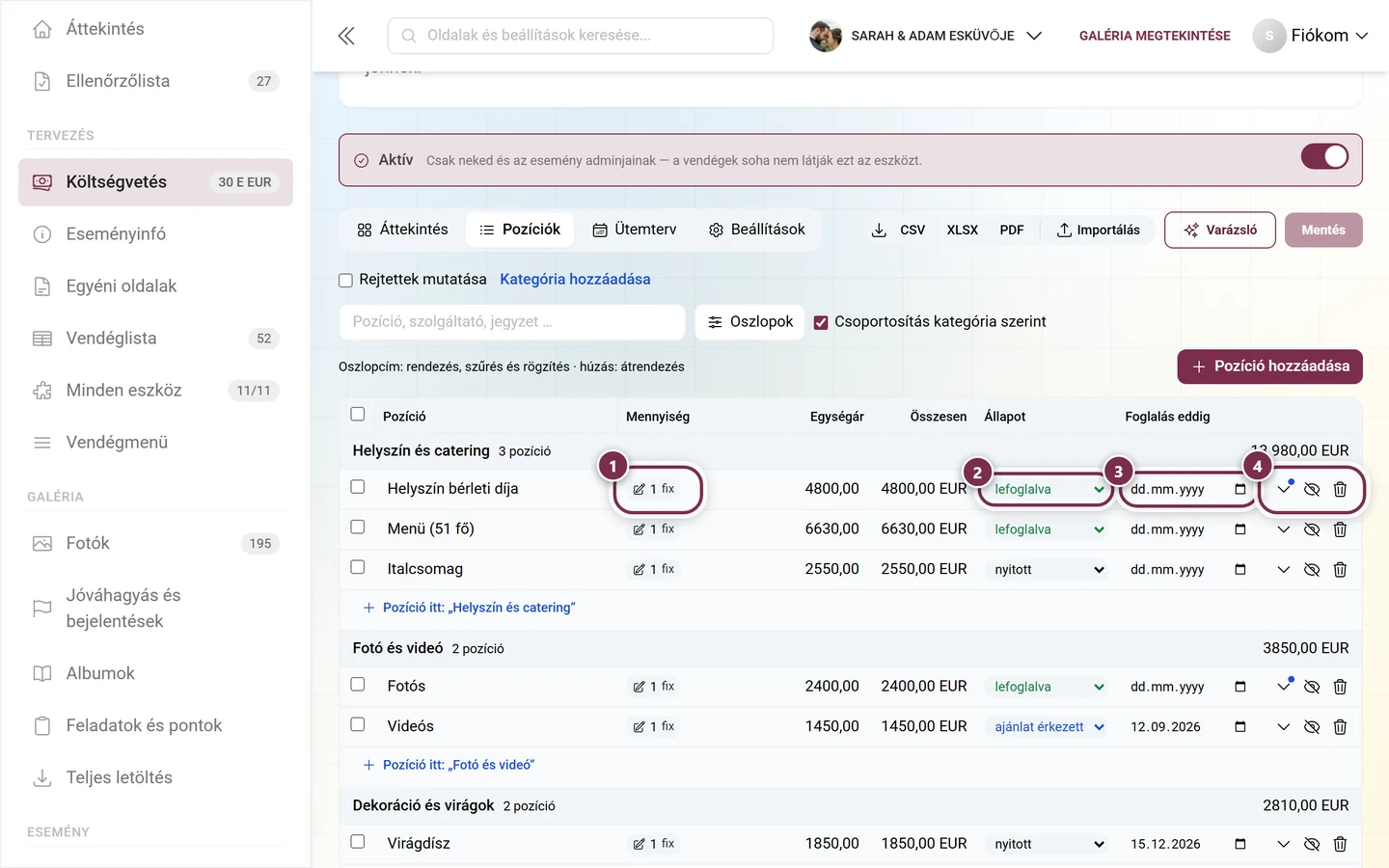Open the Fiókom account menu

tap(1310, 36)
